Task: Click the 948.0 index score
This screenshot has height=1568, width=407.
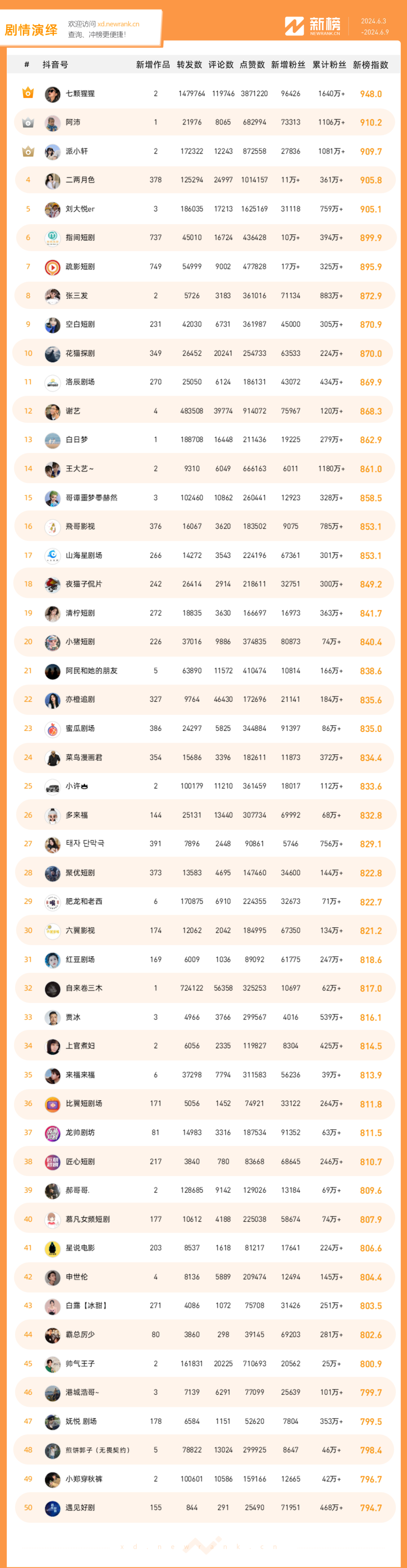Action: (x=370, y=94)
